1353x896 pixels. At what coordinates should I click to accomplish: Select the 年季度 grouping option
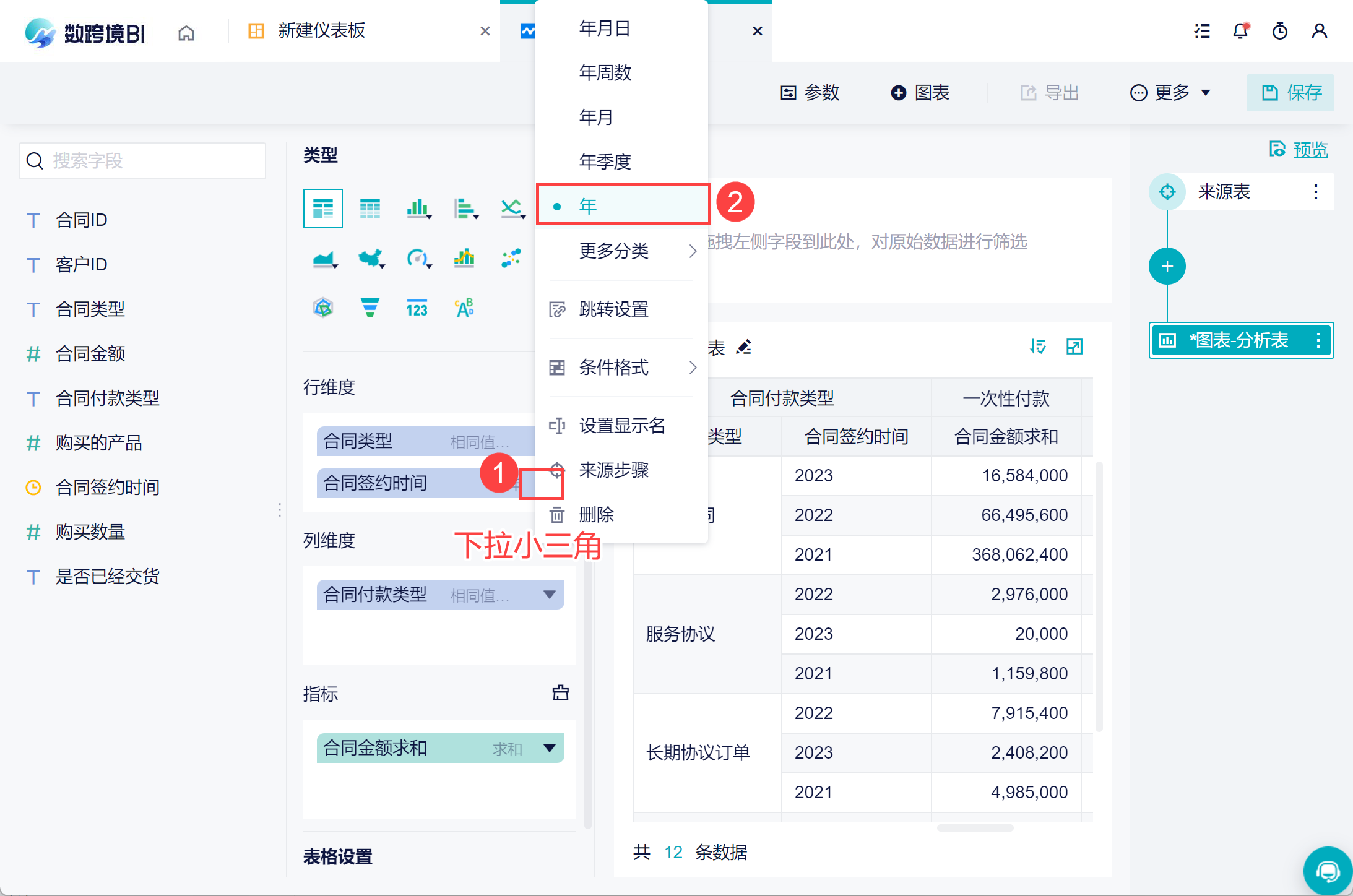(605, 162)
